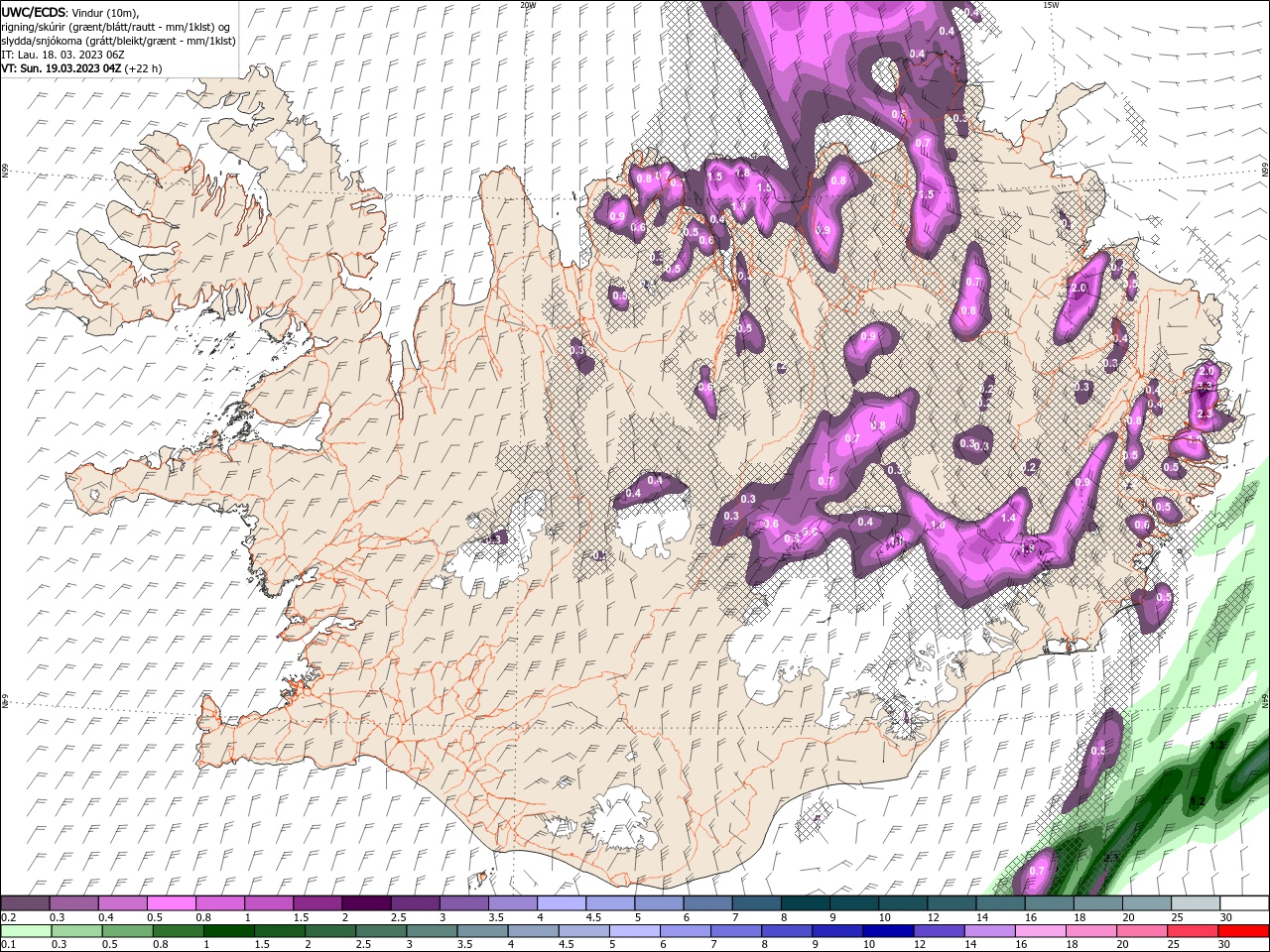Click the 15W longitude label

click(1051, 5)
